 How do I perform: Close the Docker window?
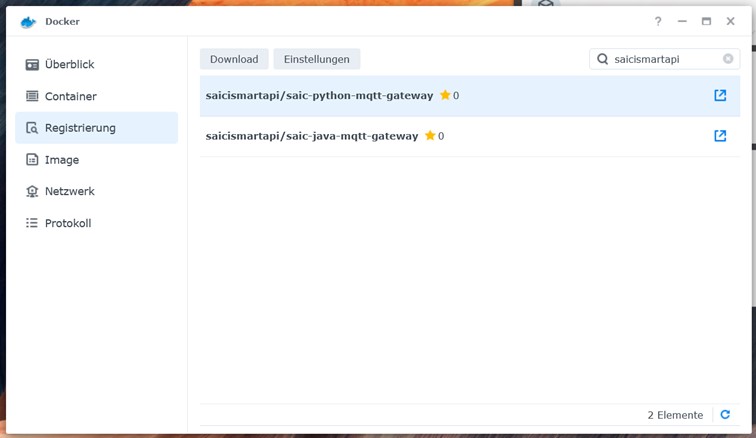(730, 21)
